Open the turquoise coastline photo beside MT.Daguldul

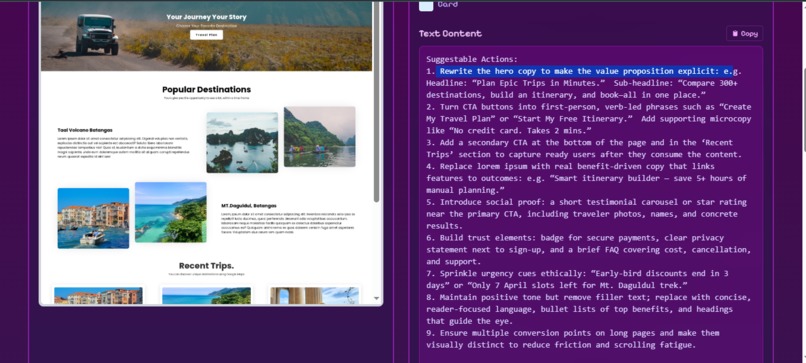coord(171,212)
